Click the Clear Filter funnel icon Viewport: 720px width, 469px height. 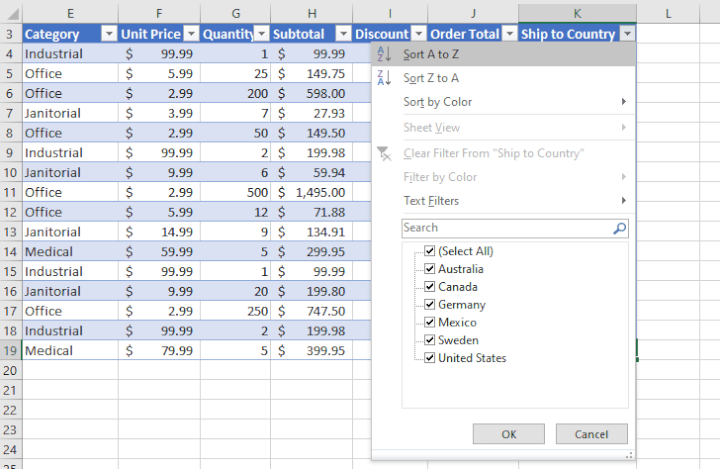384,153
